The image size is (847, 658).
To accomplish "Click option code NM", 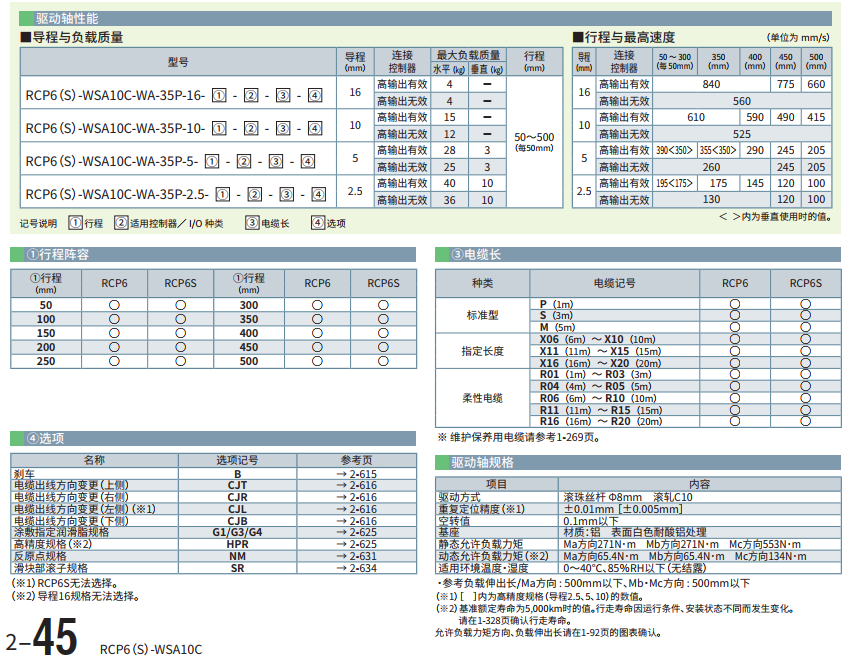I will [237, 556].
